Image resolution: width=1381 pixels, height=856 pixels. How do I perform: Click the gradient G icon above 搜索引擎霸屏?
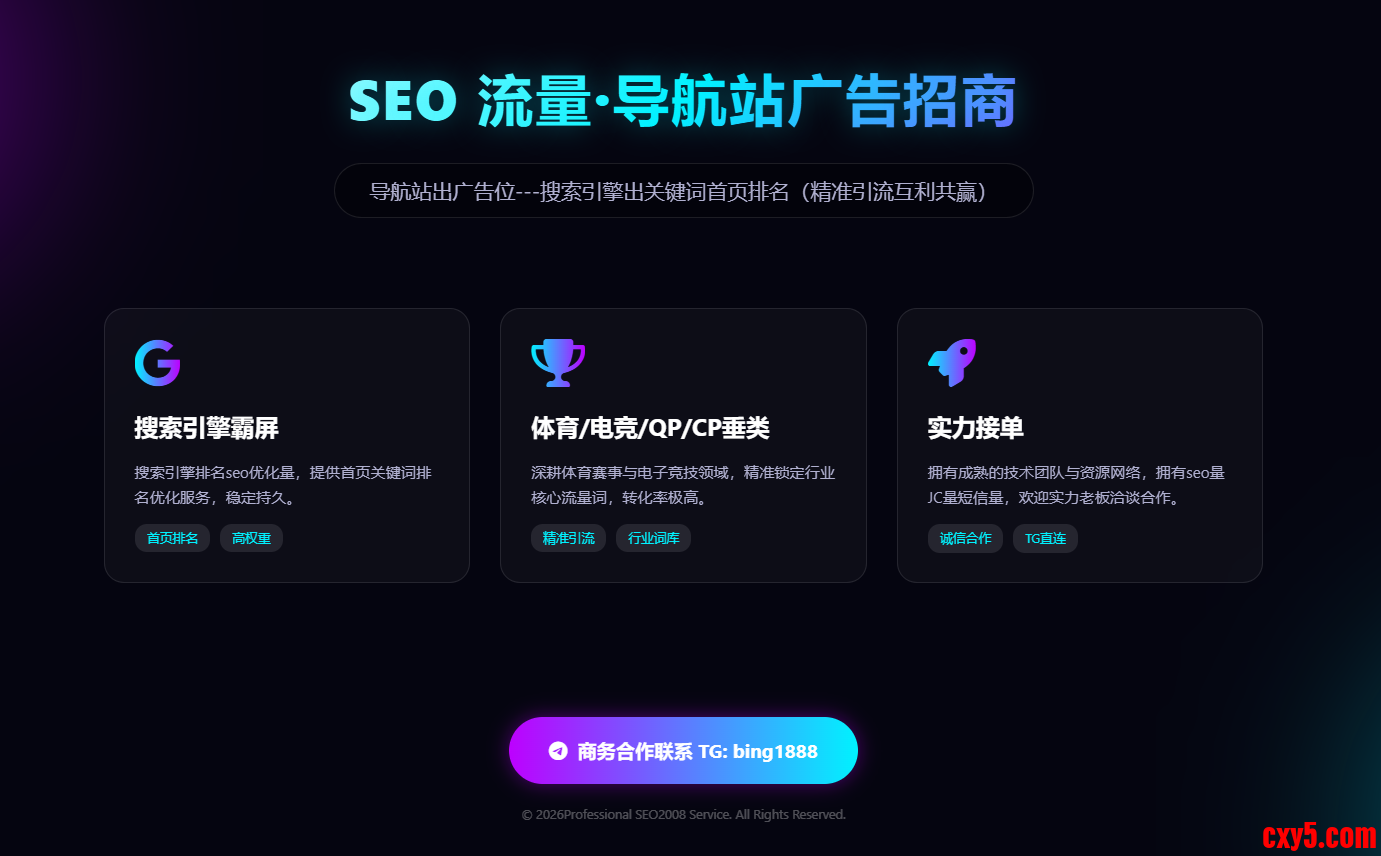coord(156,363)
